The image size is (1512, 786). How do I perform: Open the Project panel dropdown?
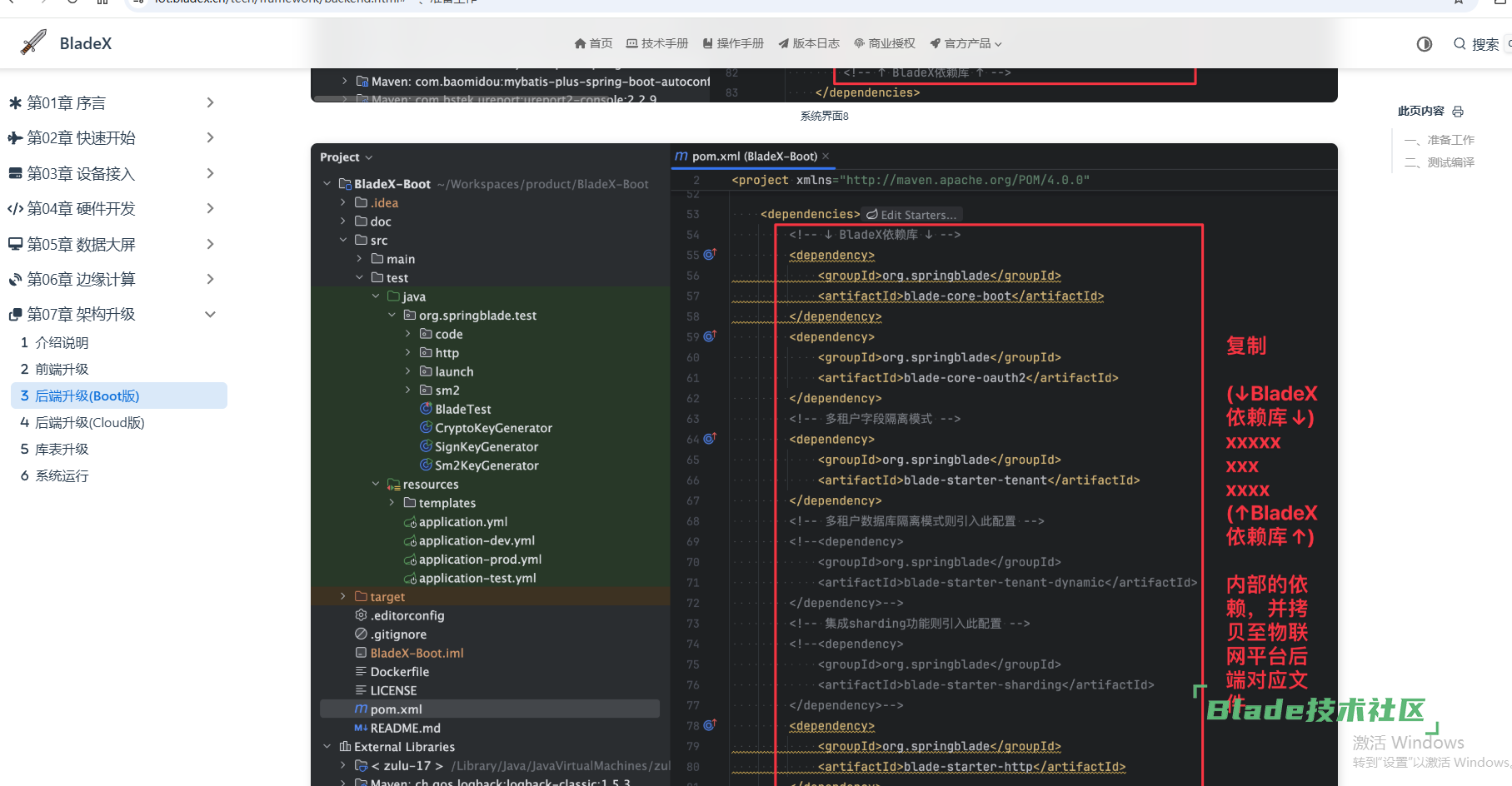pos(347,157)
